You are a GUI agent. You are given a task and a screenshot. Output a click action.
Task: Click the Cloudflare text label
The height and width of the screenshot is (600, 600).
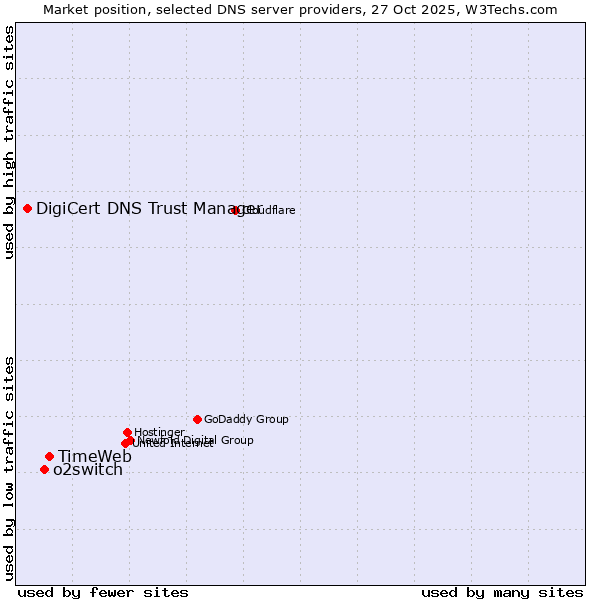270,210
